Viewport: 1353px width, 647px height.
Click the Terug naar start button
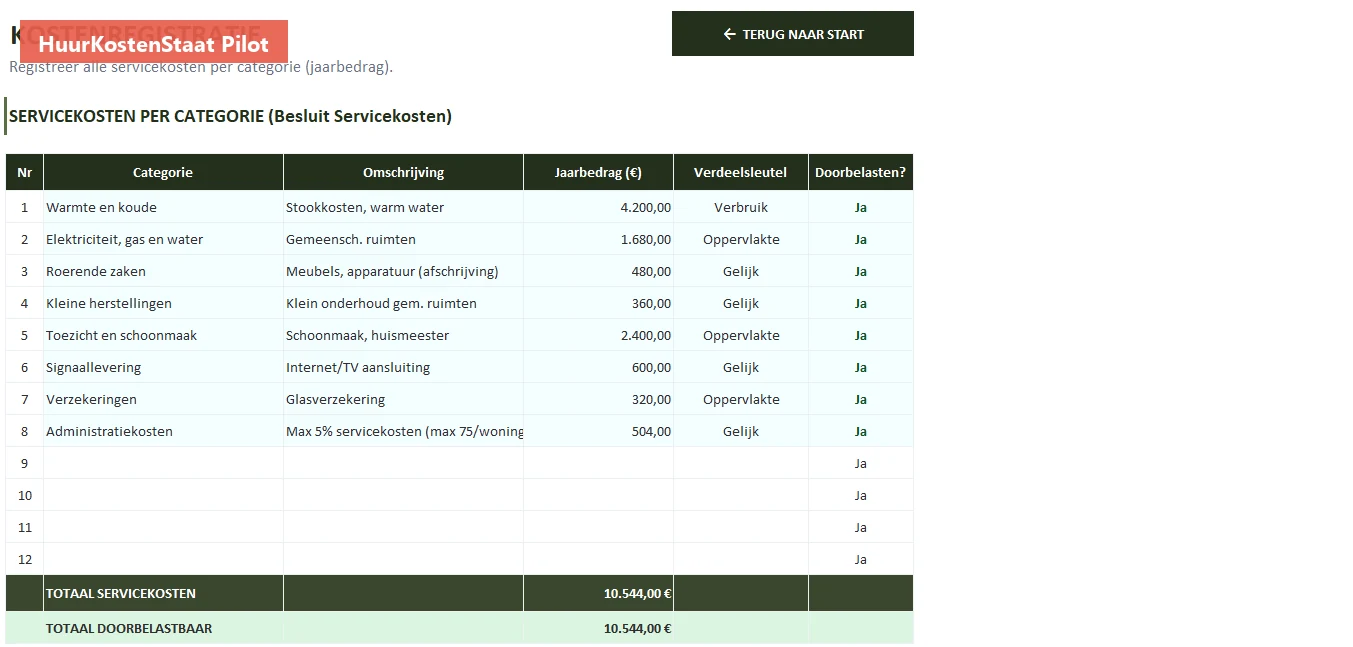[x=793, y=34]
